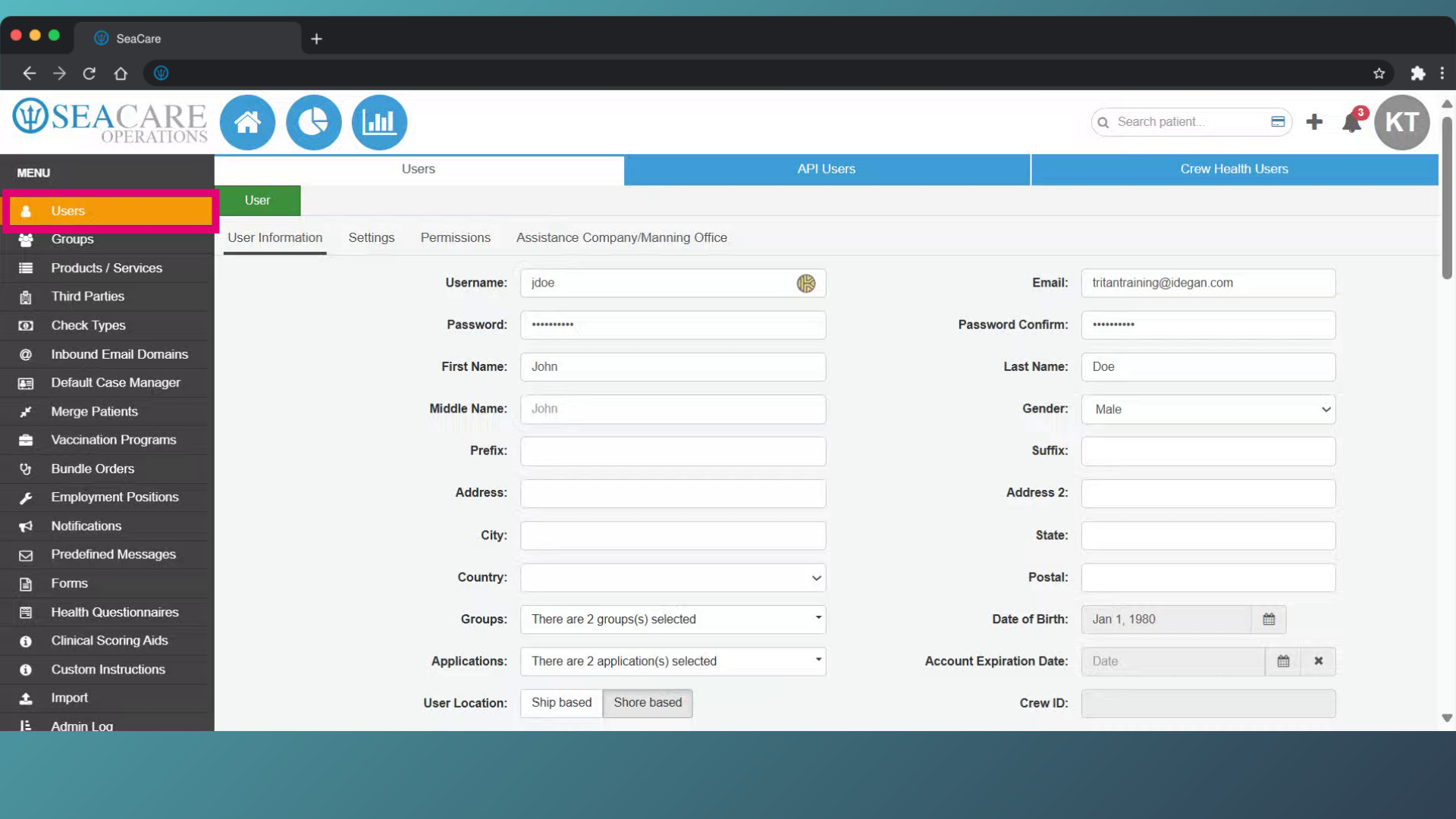Clear the Account Expiration Date with X

(x=1319, y=661)
